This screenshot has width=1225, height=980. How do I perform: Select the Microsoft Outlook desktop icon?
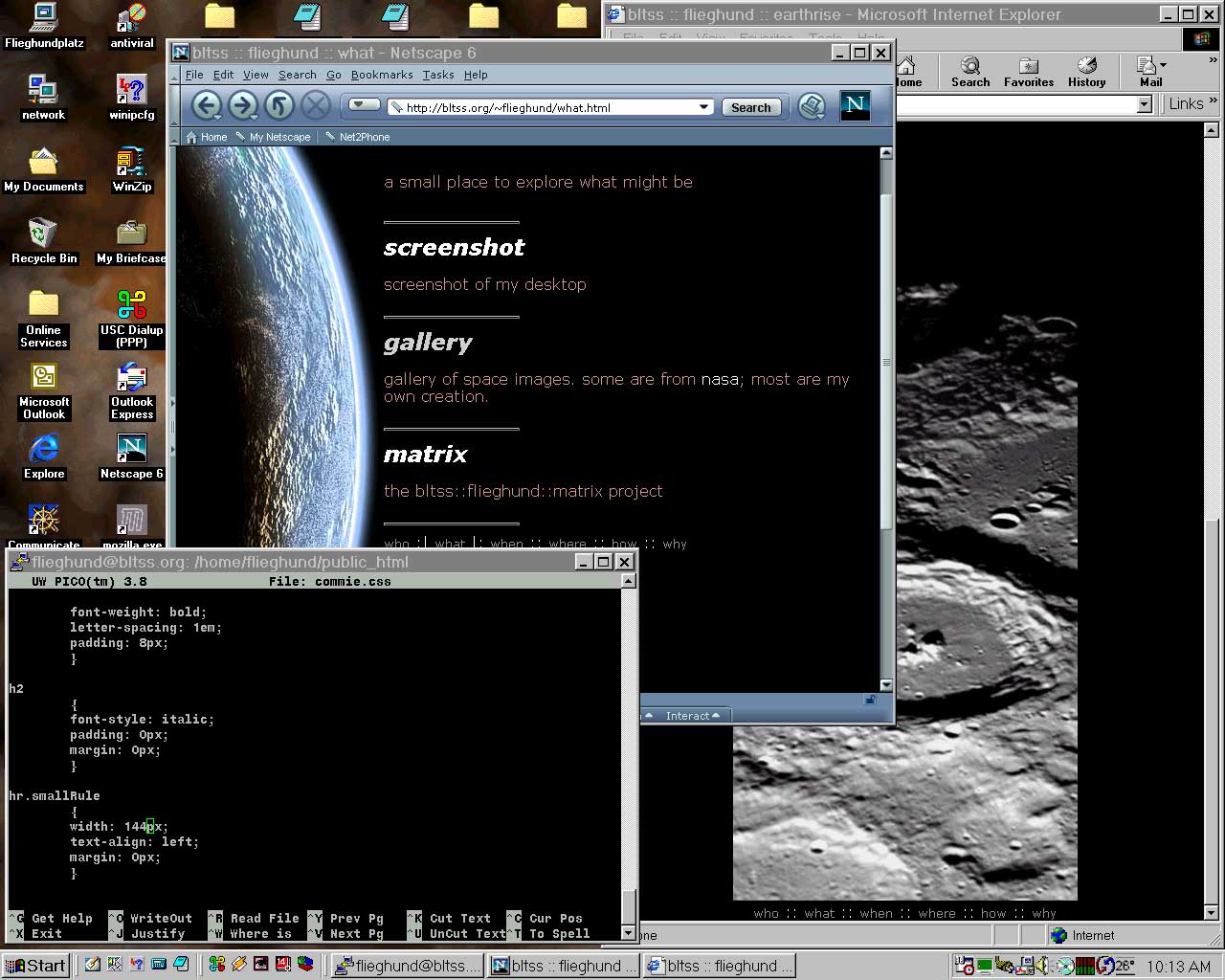44,391
